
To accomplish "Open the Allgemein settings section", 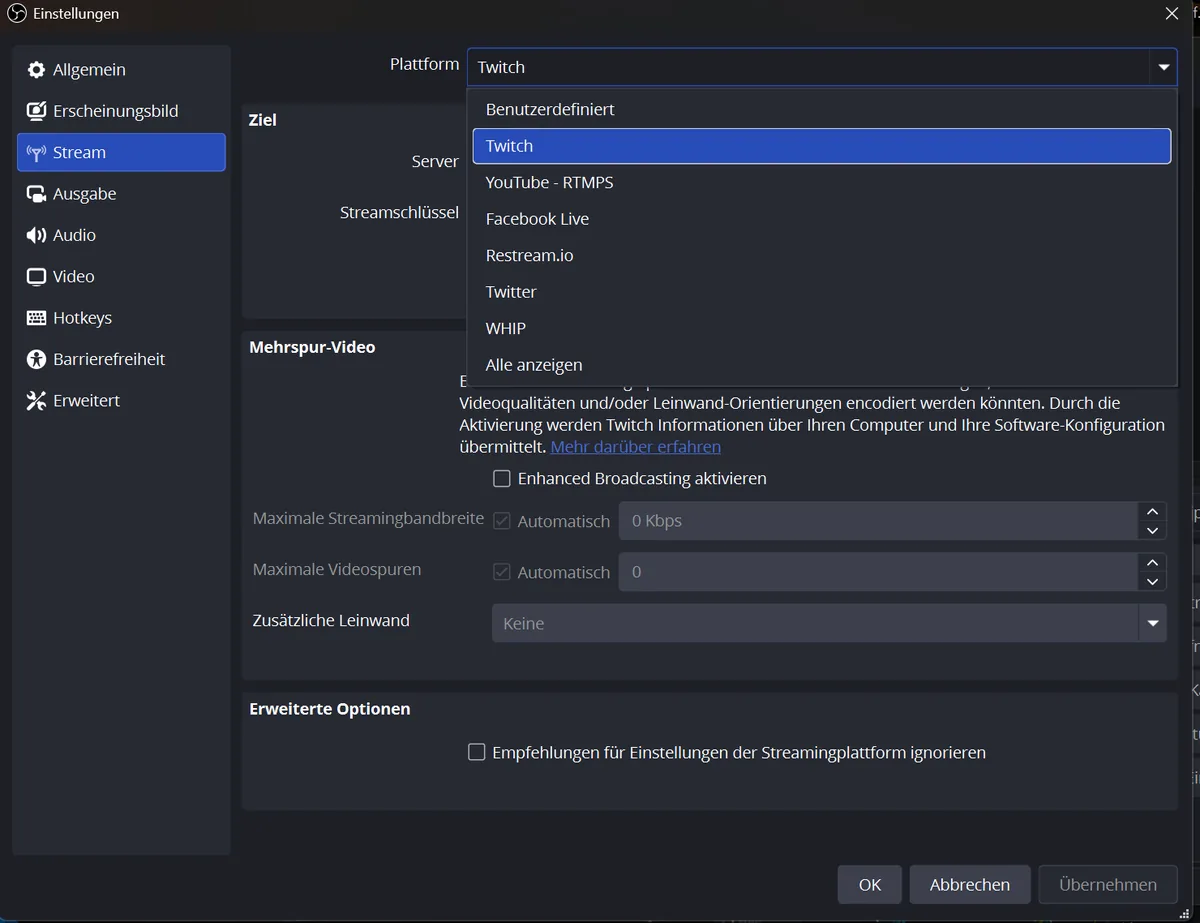I will (121, 70).
